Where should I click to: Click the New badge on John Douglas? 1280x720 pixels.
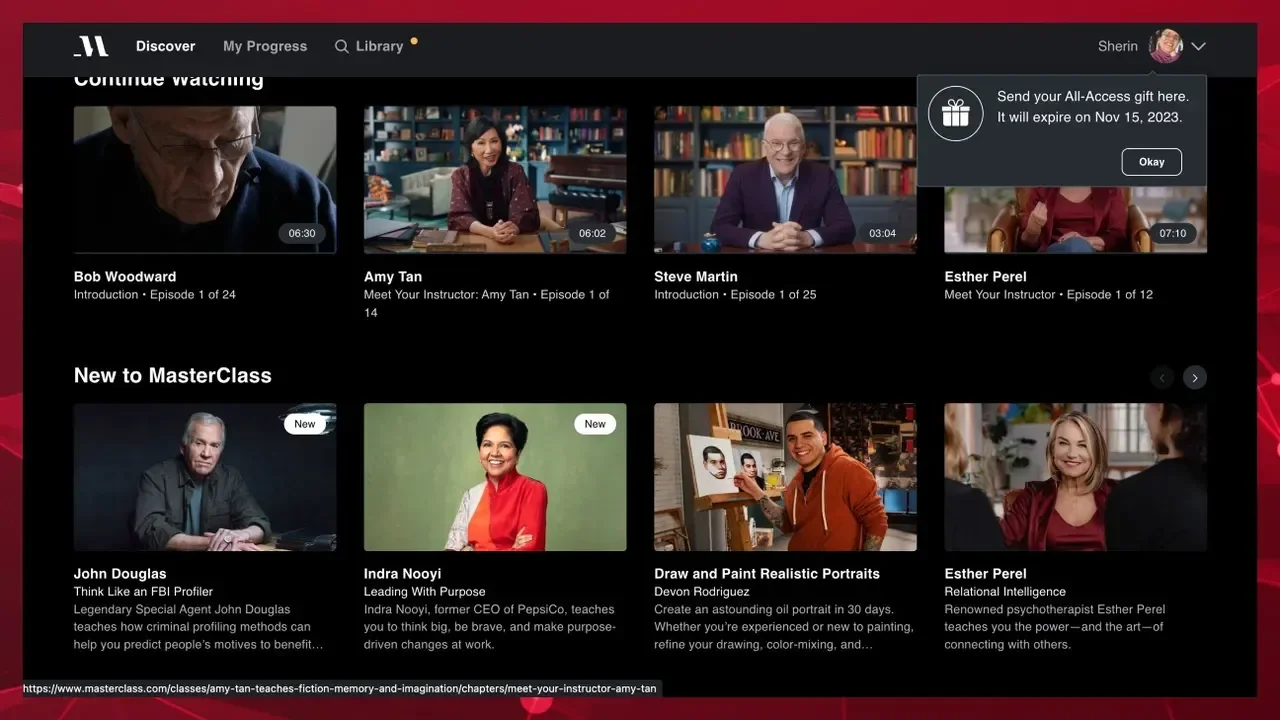point(305,424)
